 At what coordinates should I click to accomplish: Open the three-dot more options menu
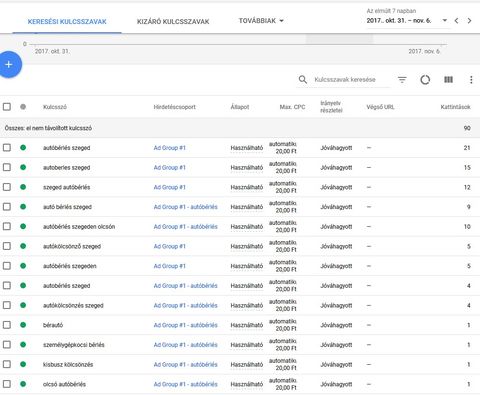471,80
